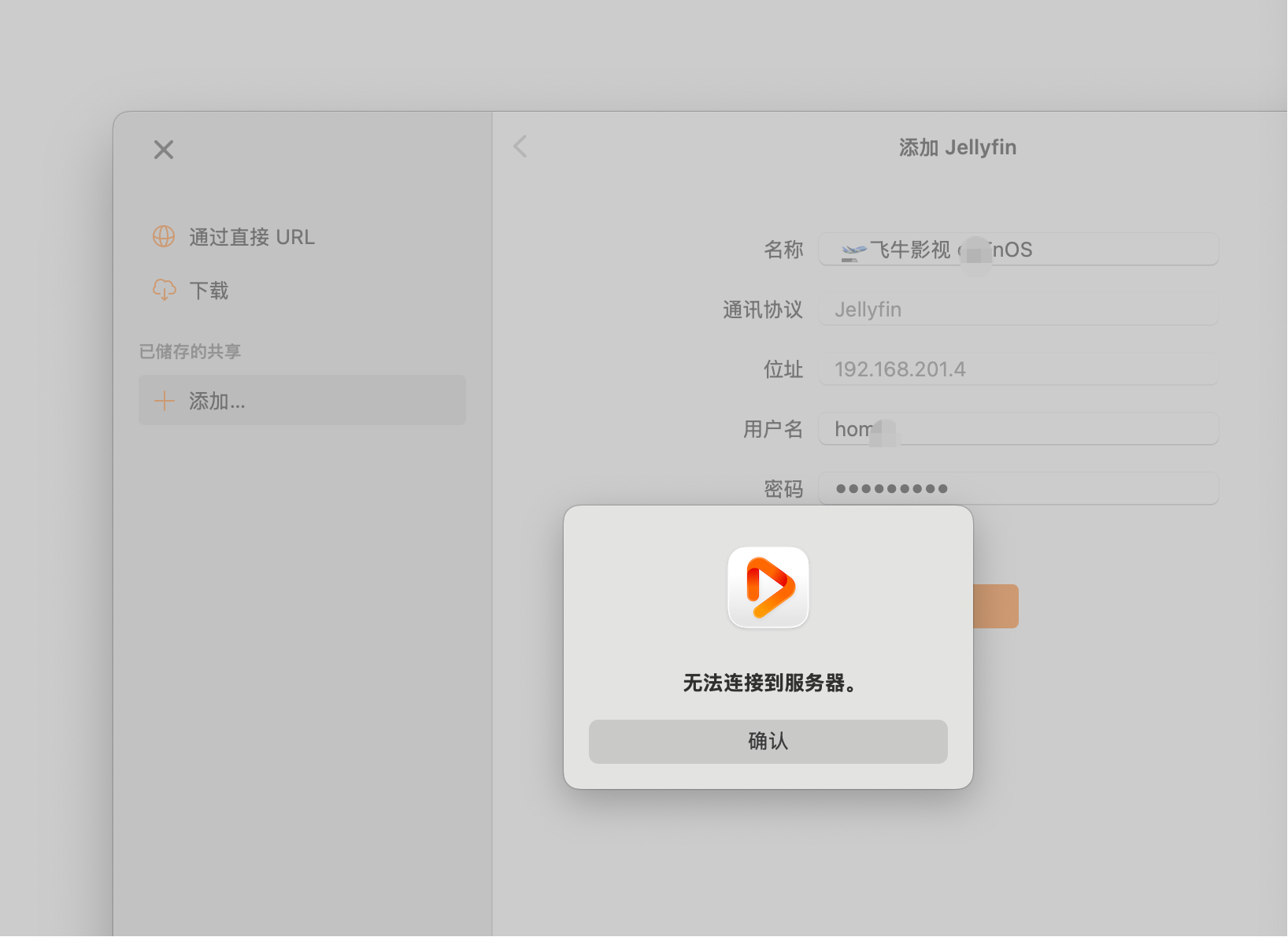Navigate back using the left-pointing chevron
This screenshot has height=937, width=1288.
click(x=520, y=146)
